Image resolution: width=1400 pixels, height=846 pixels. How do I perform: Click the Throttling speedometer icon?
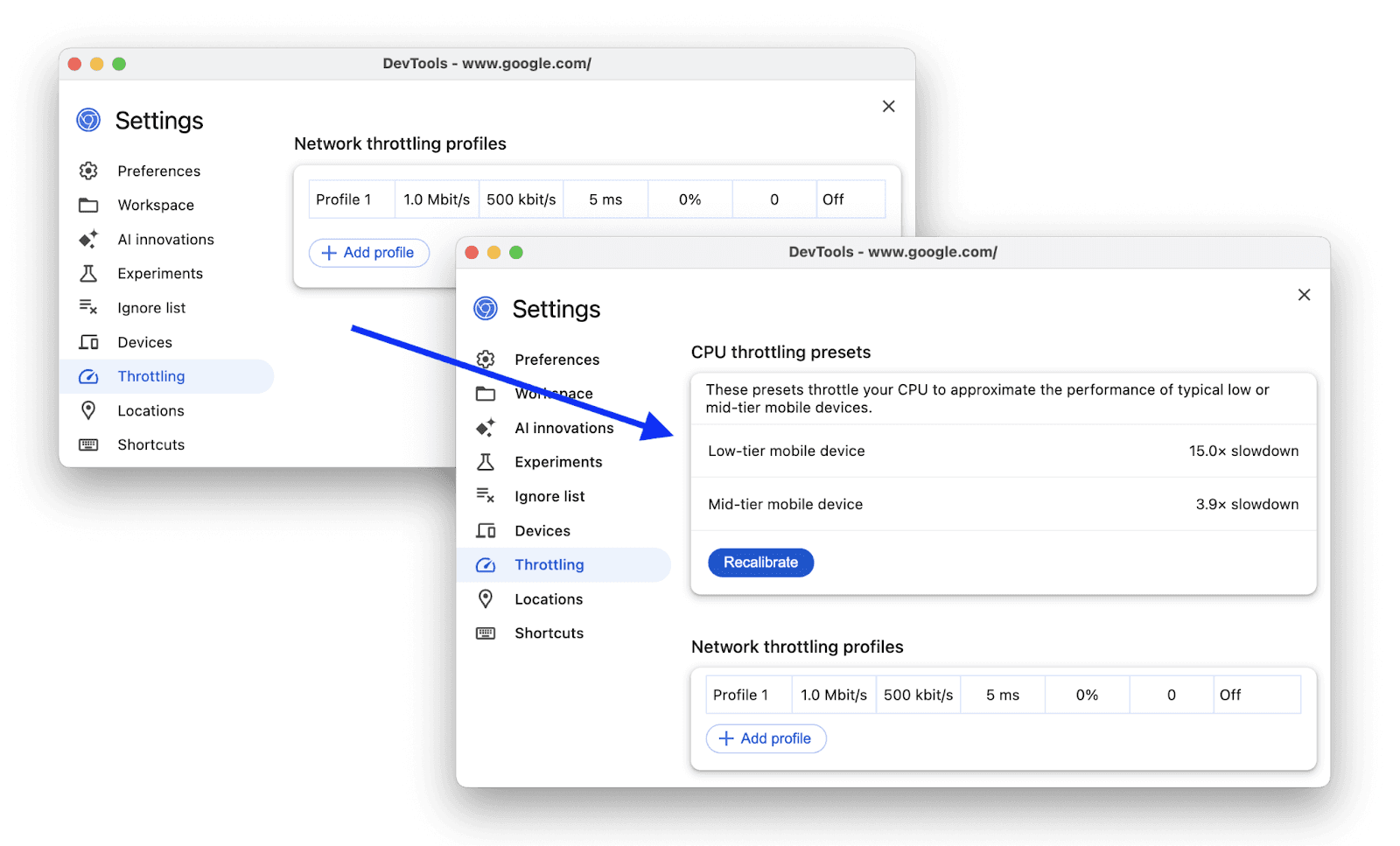(486, 564)
